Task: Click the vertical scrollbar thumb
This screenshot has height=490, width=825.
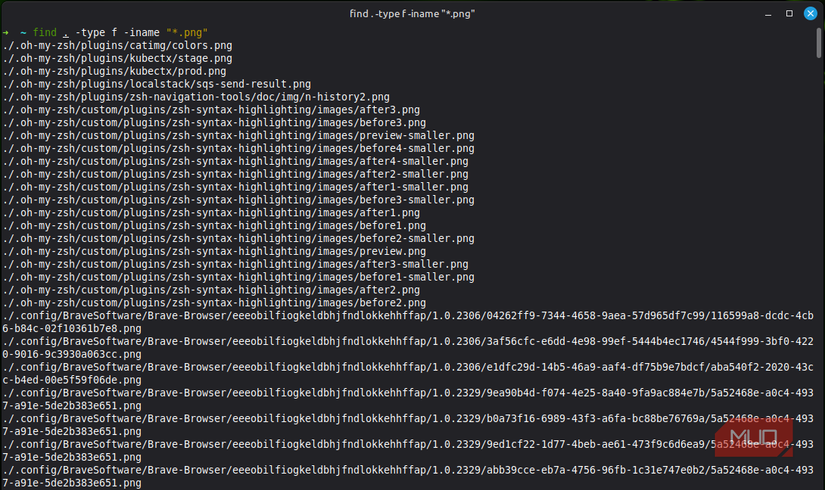Action: coord(819,43)
